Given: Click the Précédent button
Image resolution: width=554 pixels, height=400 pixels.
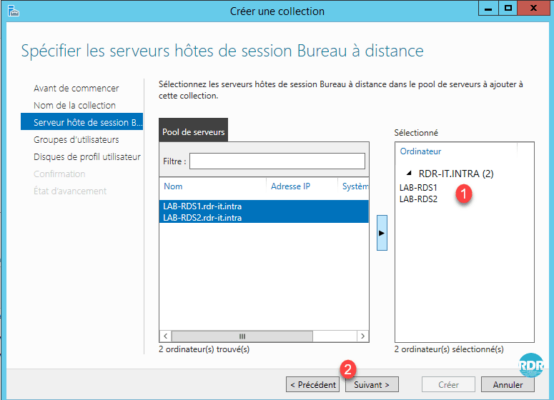Looking at the screenshot, I should [313, 384].
